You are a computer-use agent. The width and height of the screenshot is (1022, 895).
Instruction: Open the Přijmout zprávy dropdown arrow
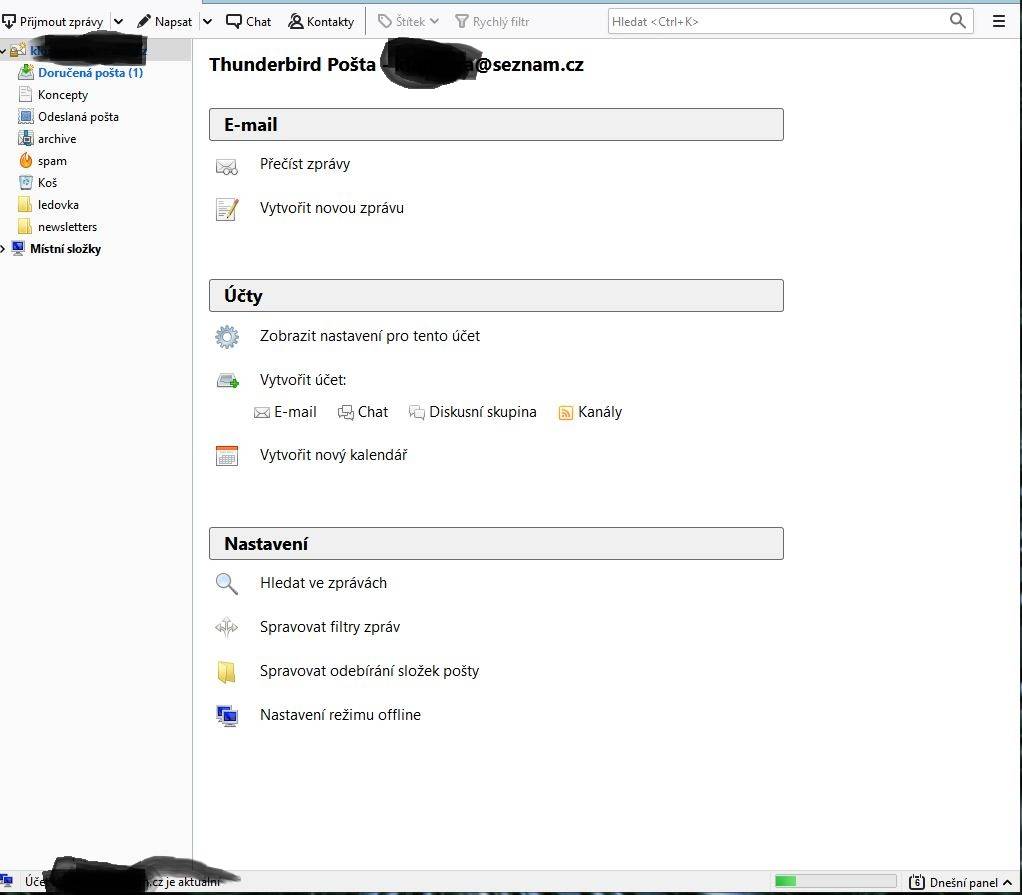[118, 22]
